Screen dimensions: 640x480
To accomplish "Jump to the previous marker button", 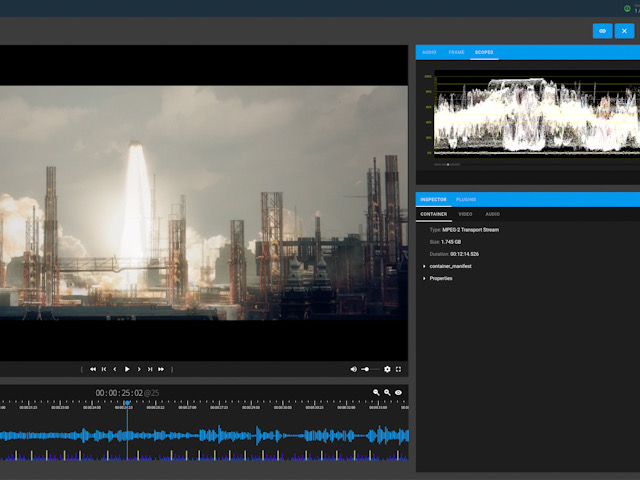I will coord(104,369).
